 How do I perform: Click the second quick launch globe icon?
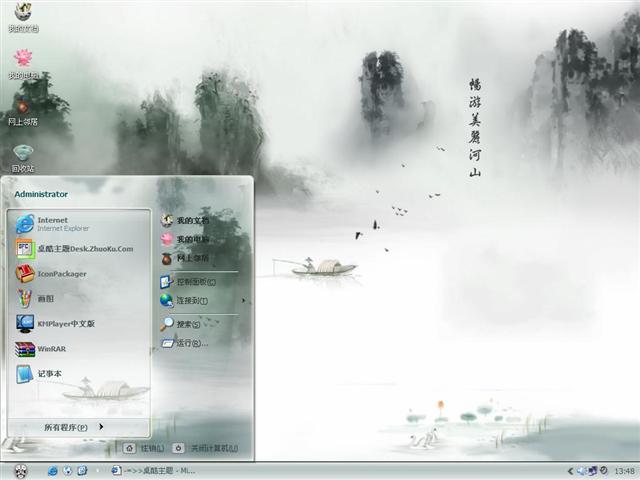tap(67, 471)
